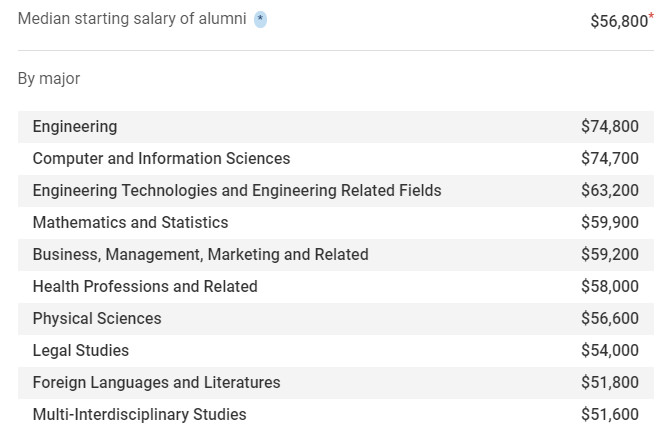Click Foreign Languages and Literatures
665x428 pixels.
tap(156, 382)
